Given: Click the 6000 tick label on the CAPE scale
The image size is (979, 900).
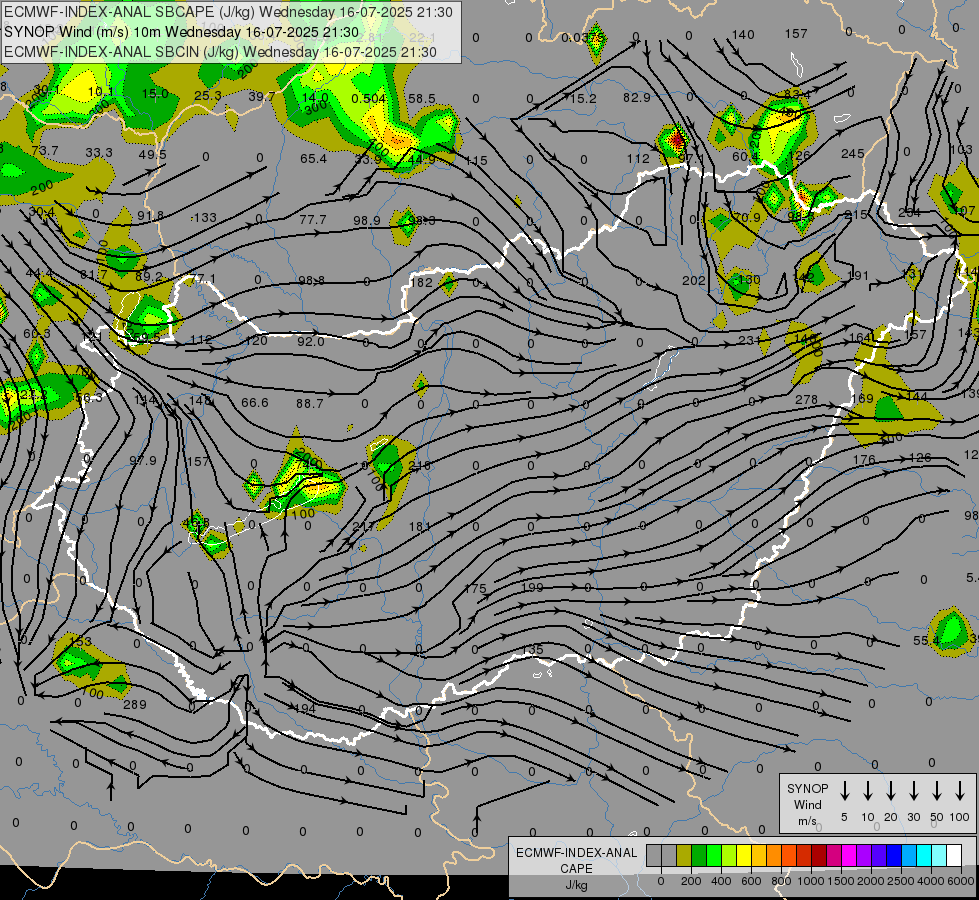Looking at the screenshot, I should pos(962,881).
